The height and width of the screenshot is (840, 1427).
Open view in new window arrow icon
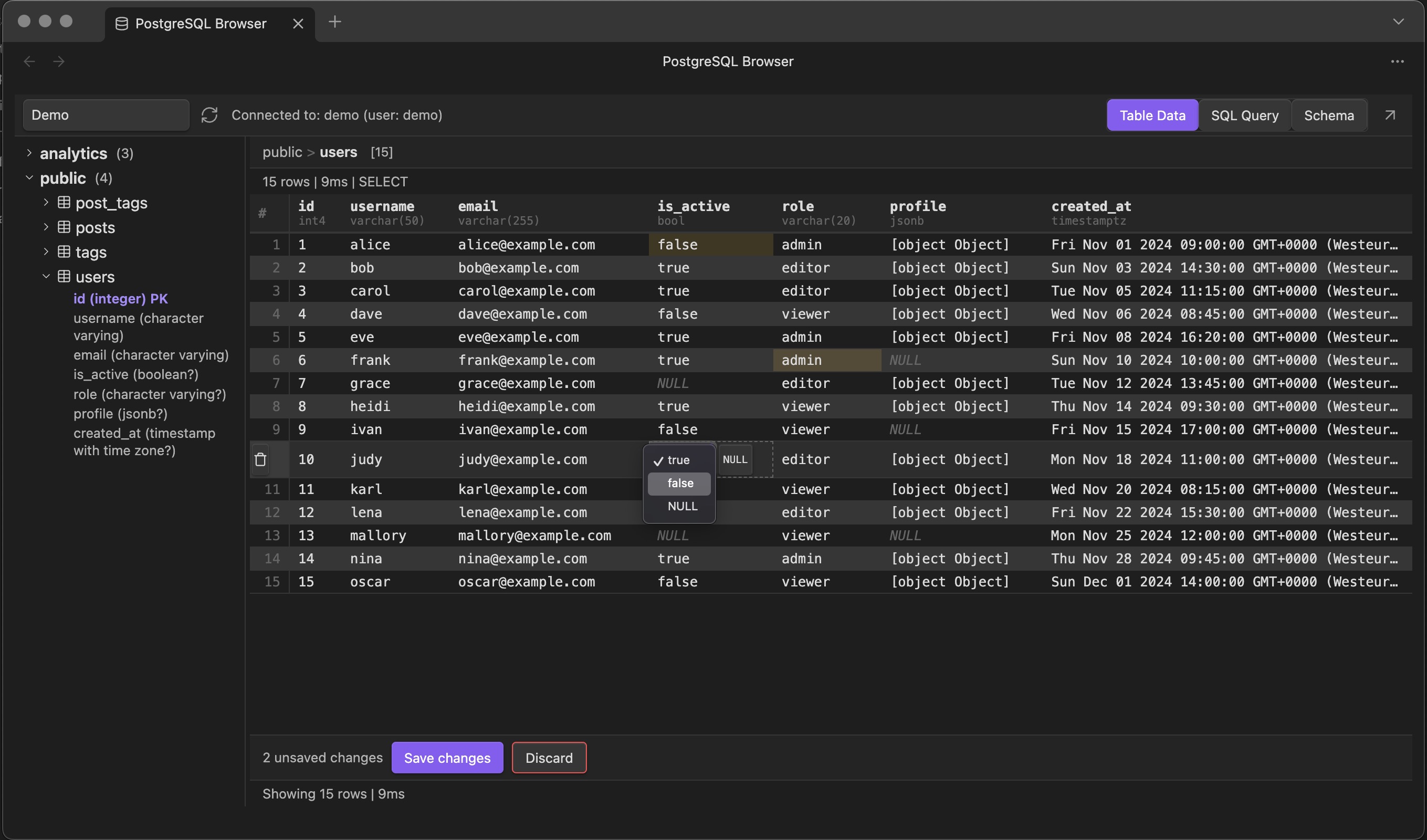pyautogui.click(x=1390, y=115)
